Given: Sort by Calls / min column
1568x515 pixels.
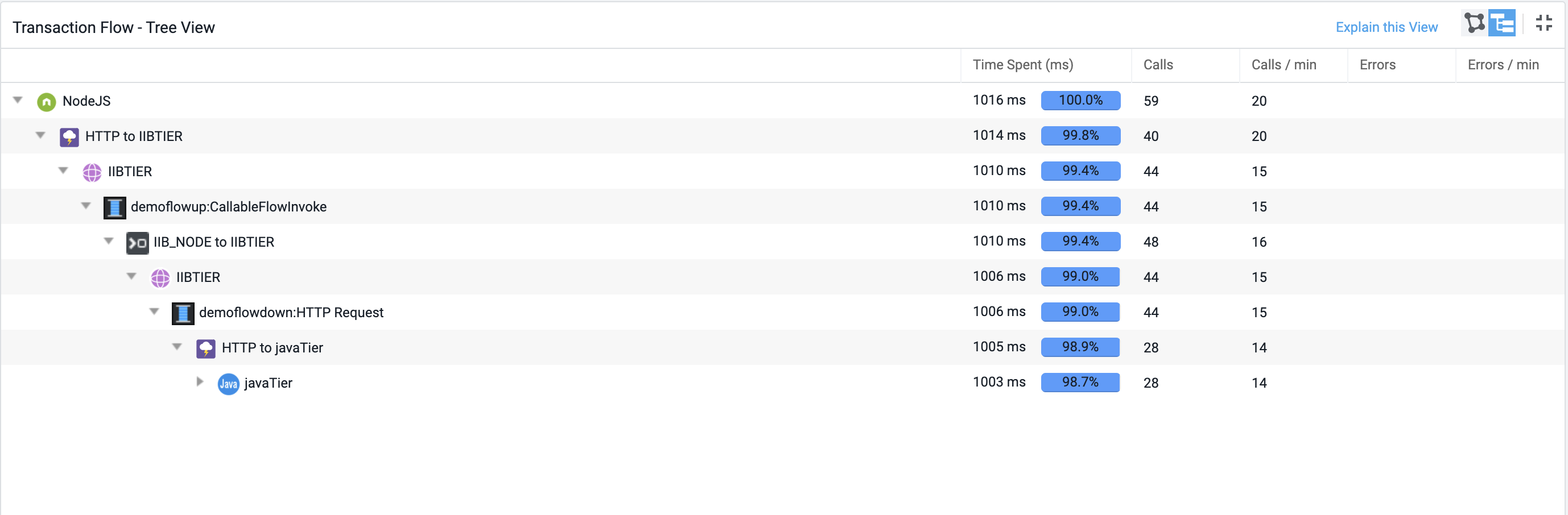Looking at the screenshot, I should click(x=1283, y=64).
